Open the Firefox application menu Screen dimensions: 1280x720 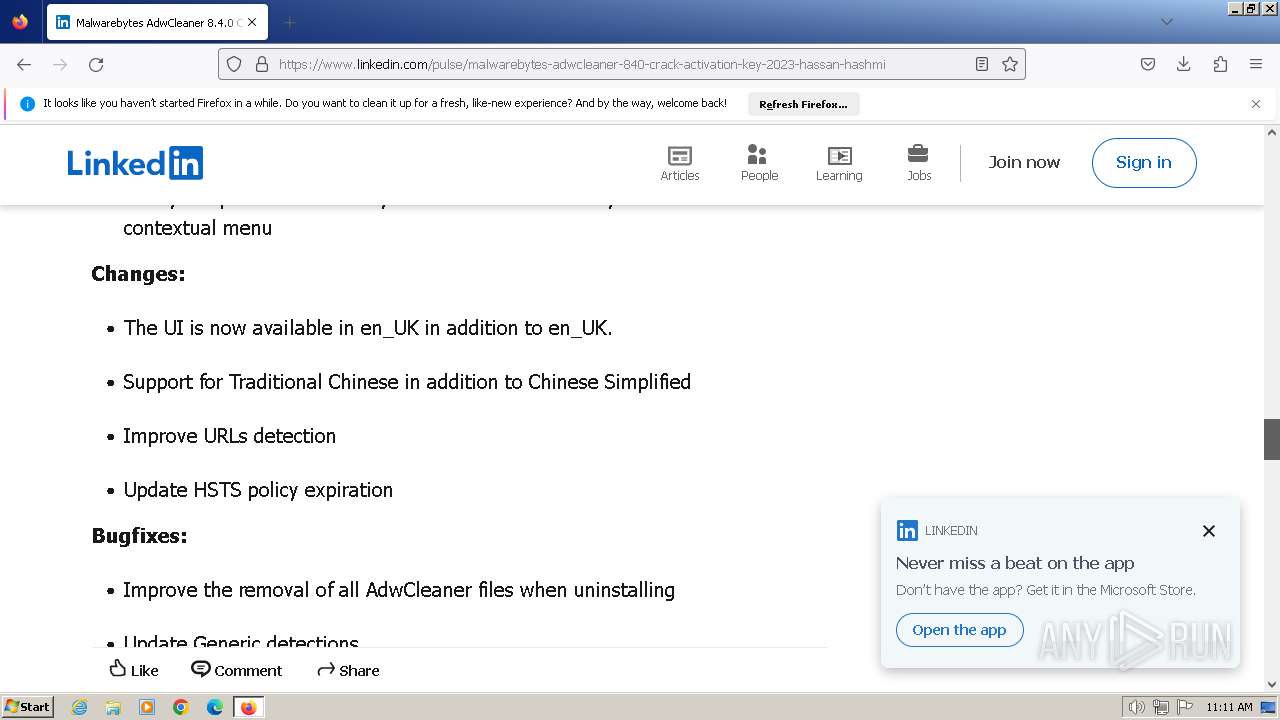coord(1256,64)
